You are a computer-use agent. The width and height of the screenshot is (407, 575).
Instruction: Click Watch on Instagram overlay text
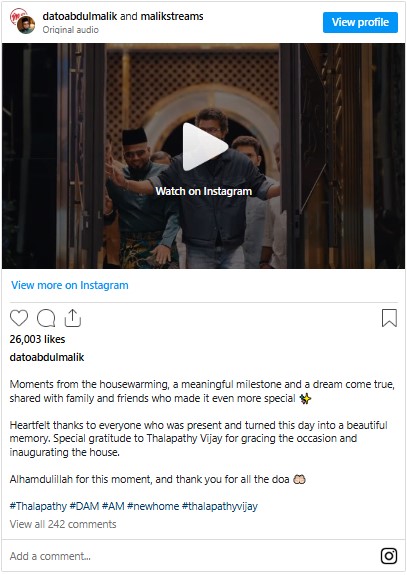204,191
